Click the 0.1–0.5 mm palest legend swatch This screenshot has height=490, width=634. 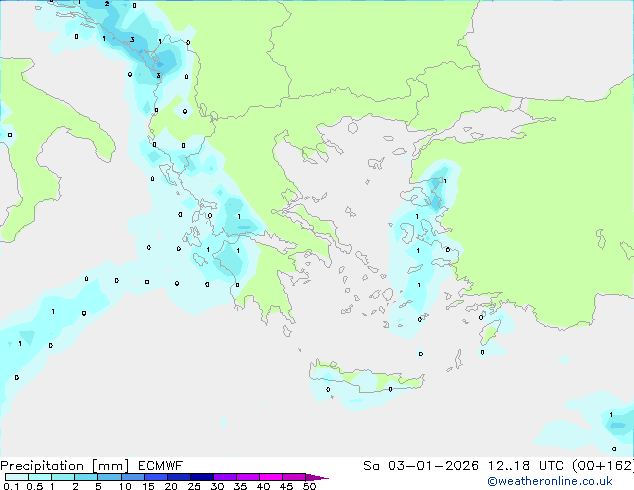(17, 477)
